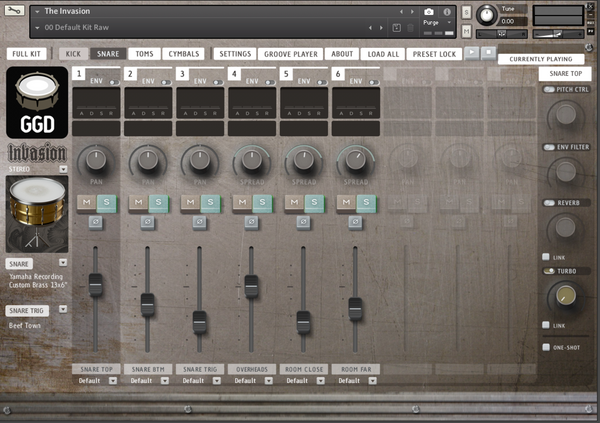Stop groove playback with stop button
Screen dimensions: 600x423
pos(488,52)
